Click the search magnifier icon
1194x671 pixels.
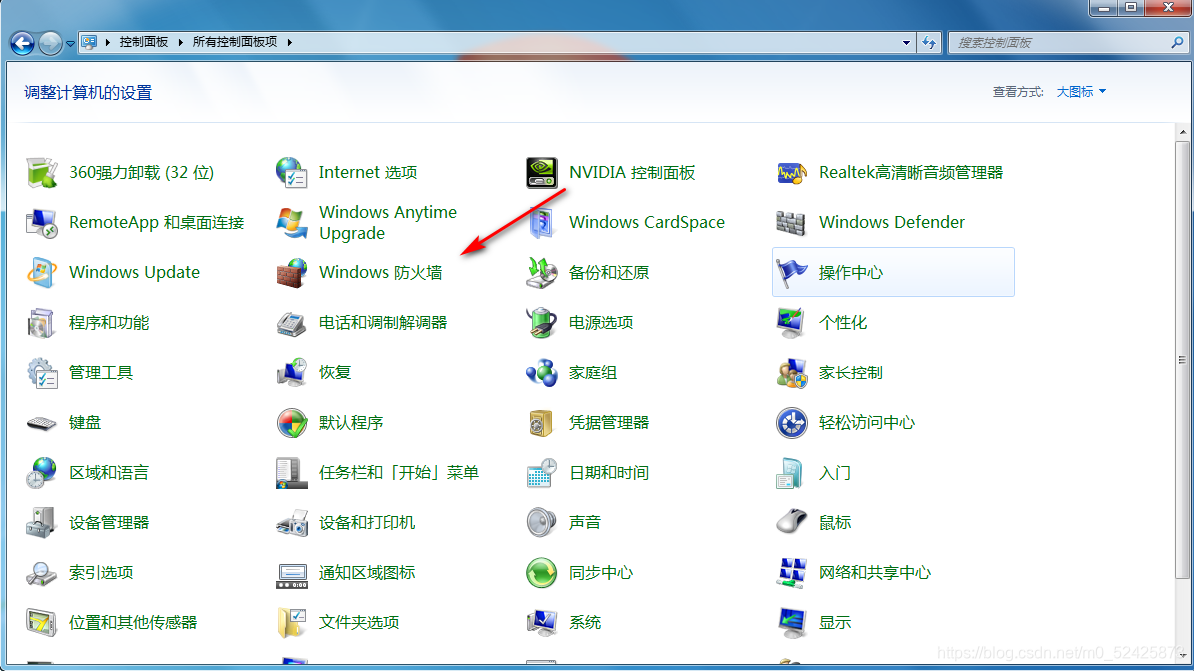click(1177, 43)
